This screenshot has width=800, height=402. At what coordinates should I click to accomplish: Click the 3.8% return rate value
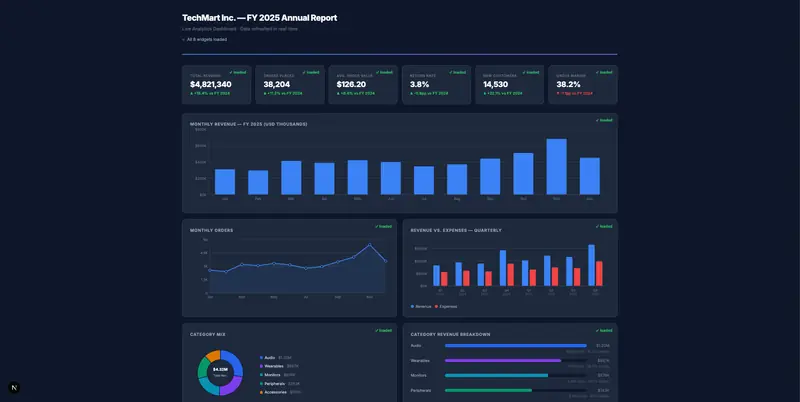[419, 84]
